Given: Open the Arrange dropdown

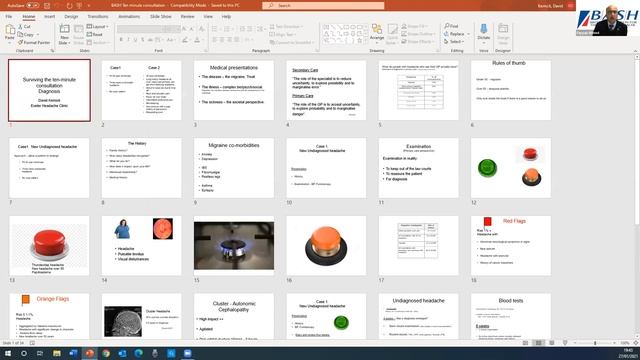Looking at the screenshot, I should pos(377,33).
